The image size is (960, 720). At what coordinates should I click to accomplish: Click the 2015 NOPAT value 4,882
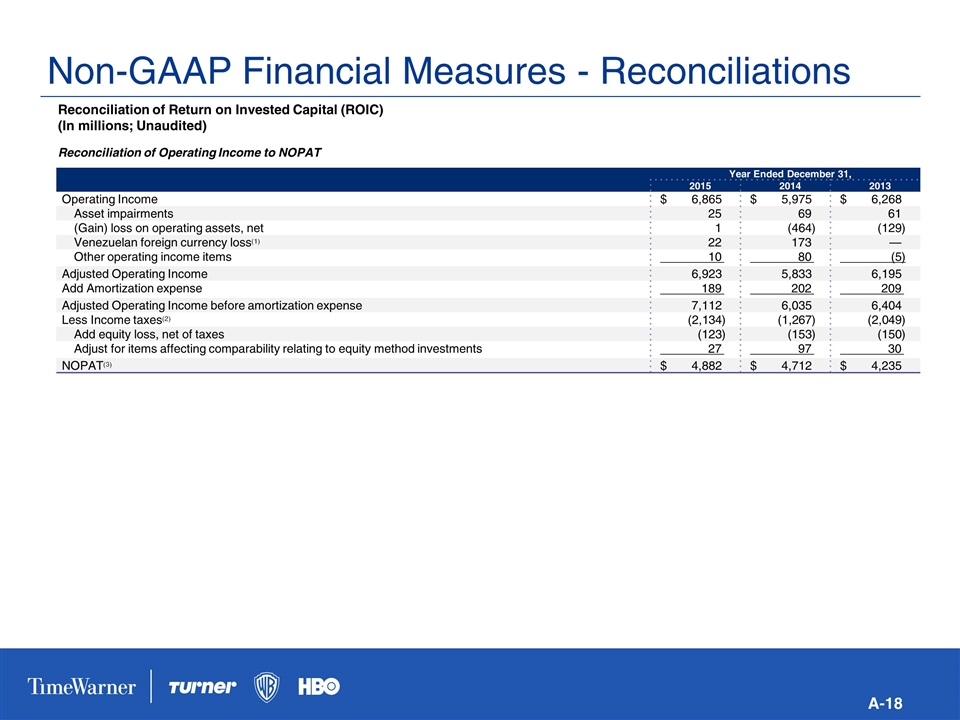tap(702, 366)
